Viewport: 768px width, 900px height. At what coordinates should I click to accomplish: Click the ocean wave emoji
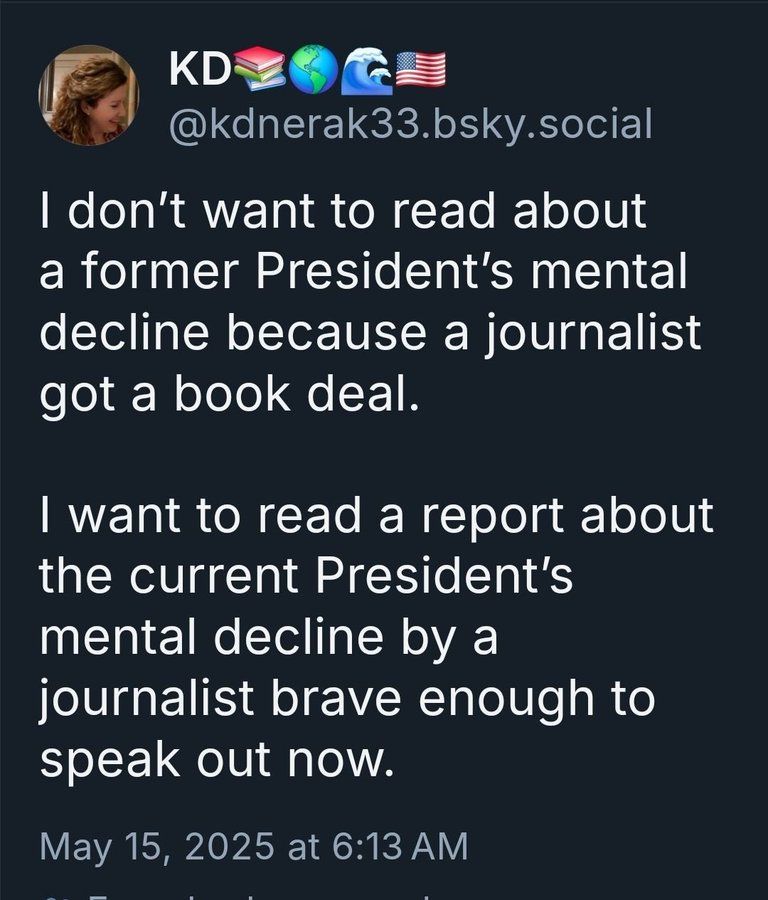click(367, 71)
